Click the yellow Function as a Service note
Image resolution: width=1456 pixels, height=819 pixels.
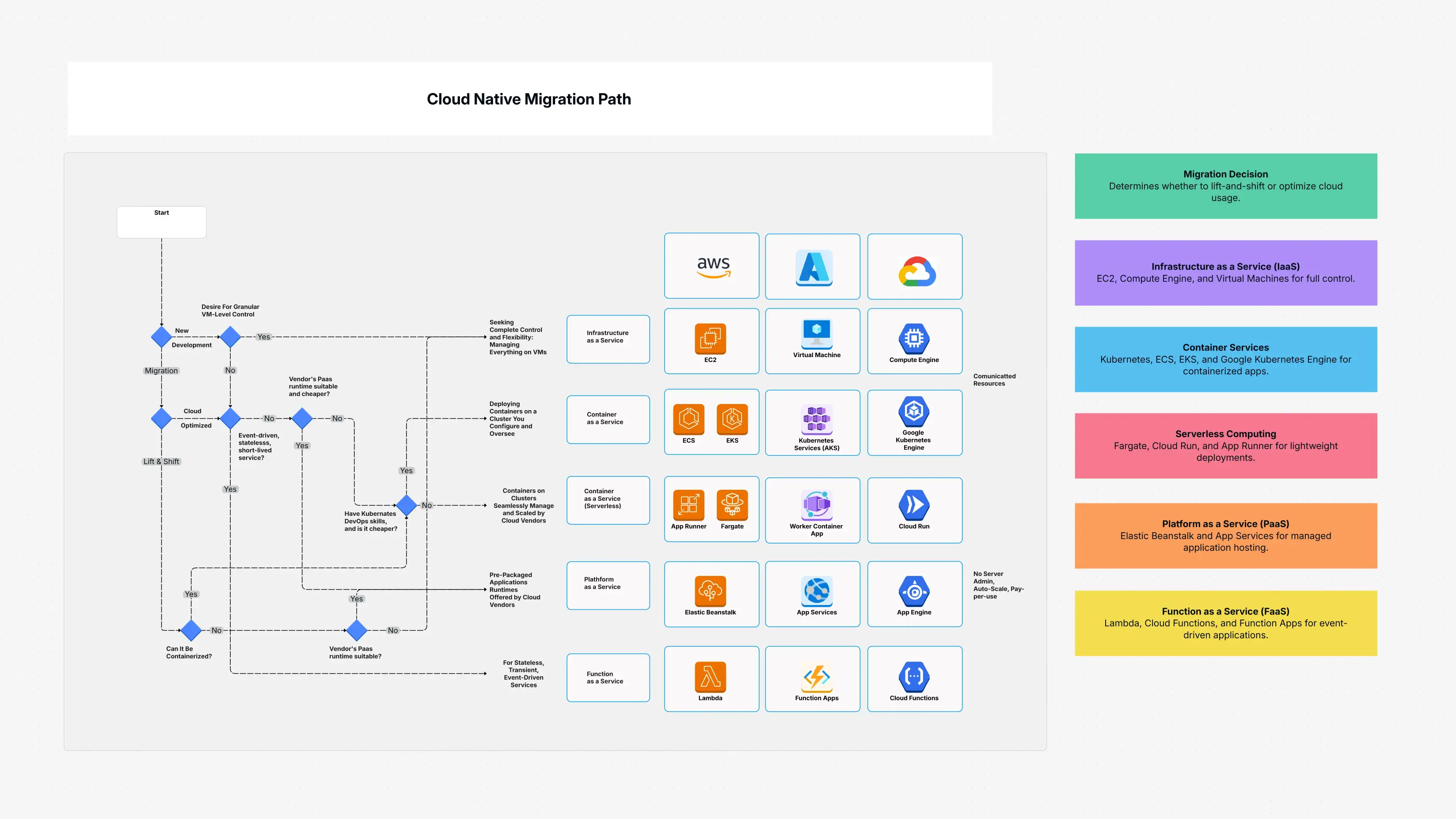pyautogui.click(x=1225, y=624)
